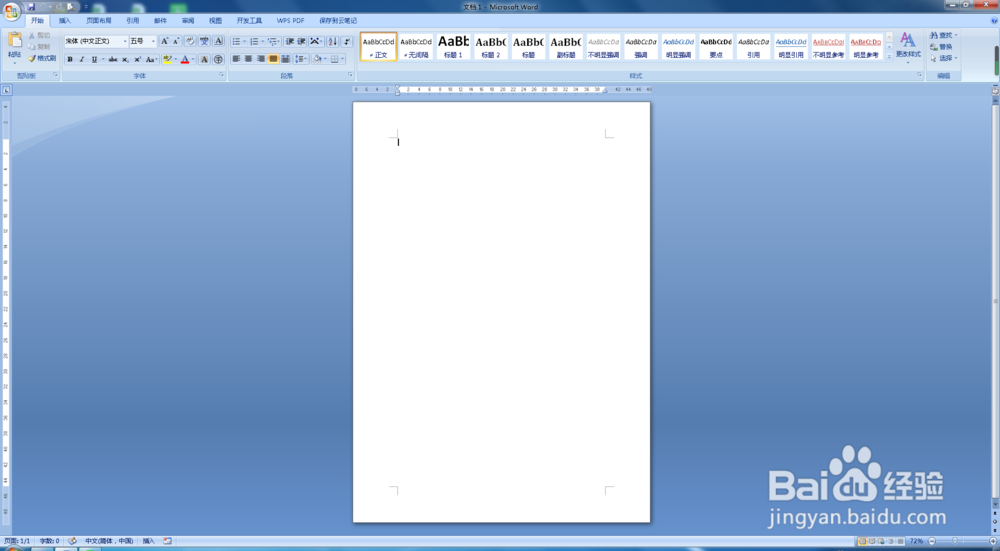Click the zoom out minus button
Image resolution: width=1000 pixels, height=551 pixels.
(932, 541)
